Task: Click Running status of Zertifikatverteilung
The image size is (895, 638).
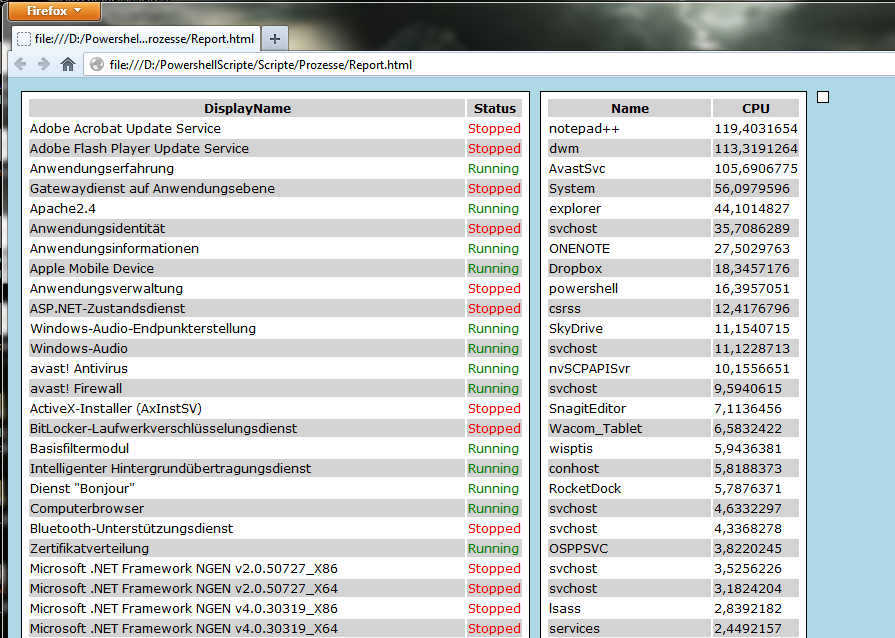Action: (493, 548)
